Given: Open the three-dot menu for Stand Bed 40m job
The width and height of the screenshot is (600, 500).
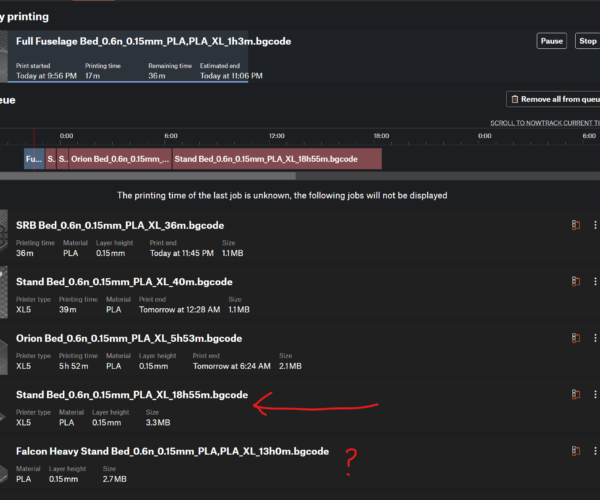Looking at the screenshot, I should (x=595, y=282).
